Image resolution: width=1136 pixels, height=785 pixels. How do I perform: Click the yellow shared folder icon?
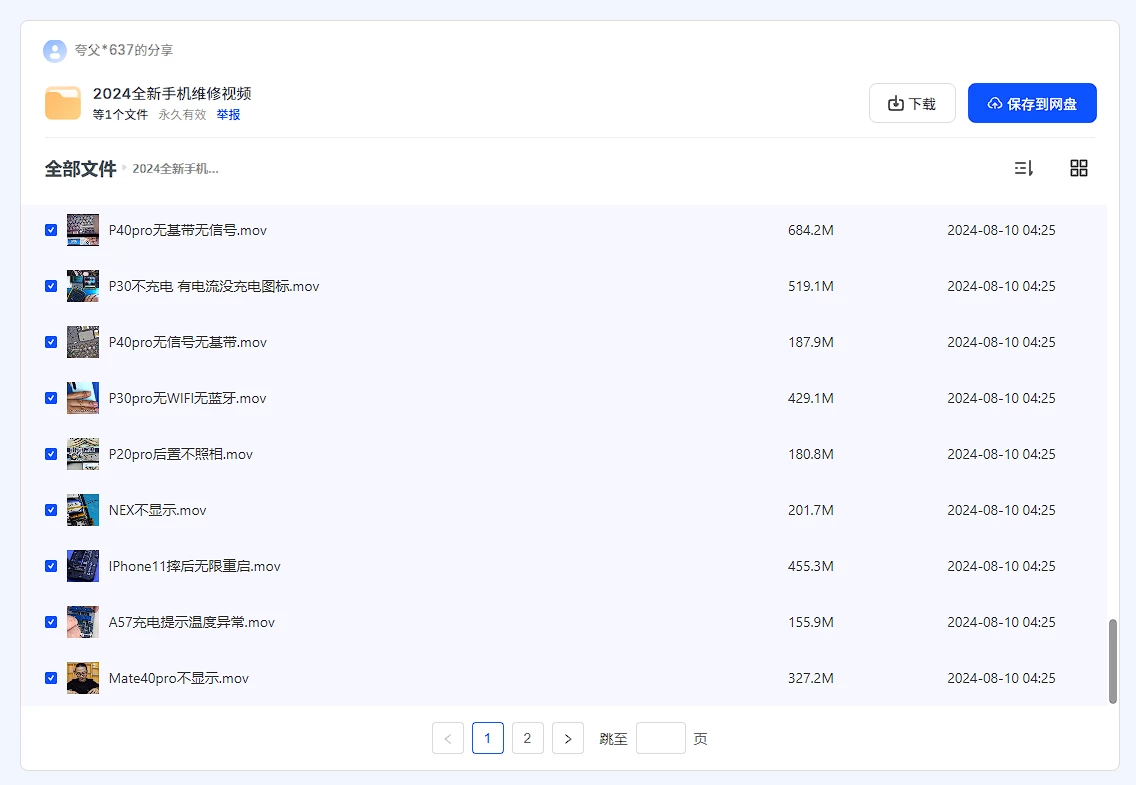tap(63, 103)
